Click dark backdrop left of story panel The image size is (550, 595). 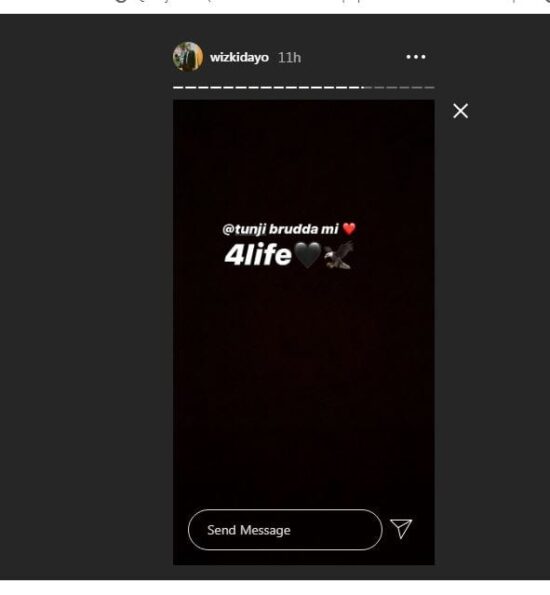pyautogui.click(x=85, y=296)
